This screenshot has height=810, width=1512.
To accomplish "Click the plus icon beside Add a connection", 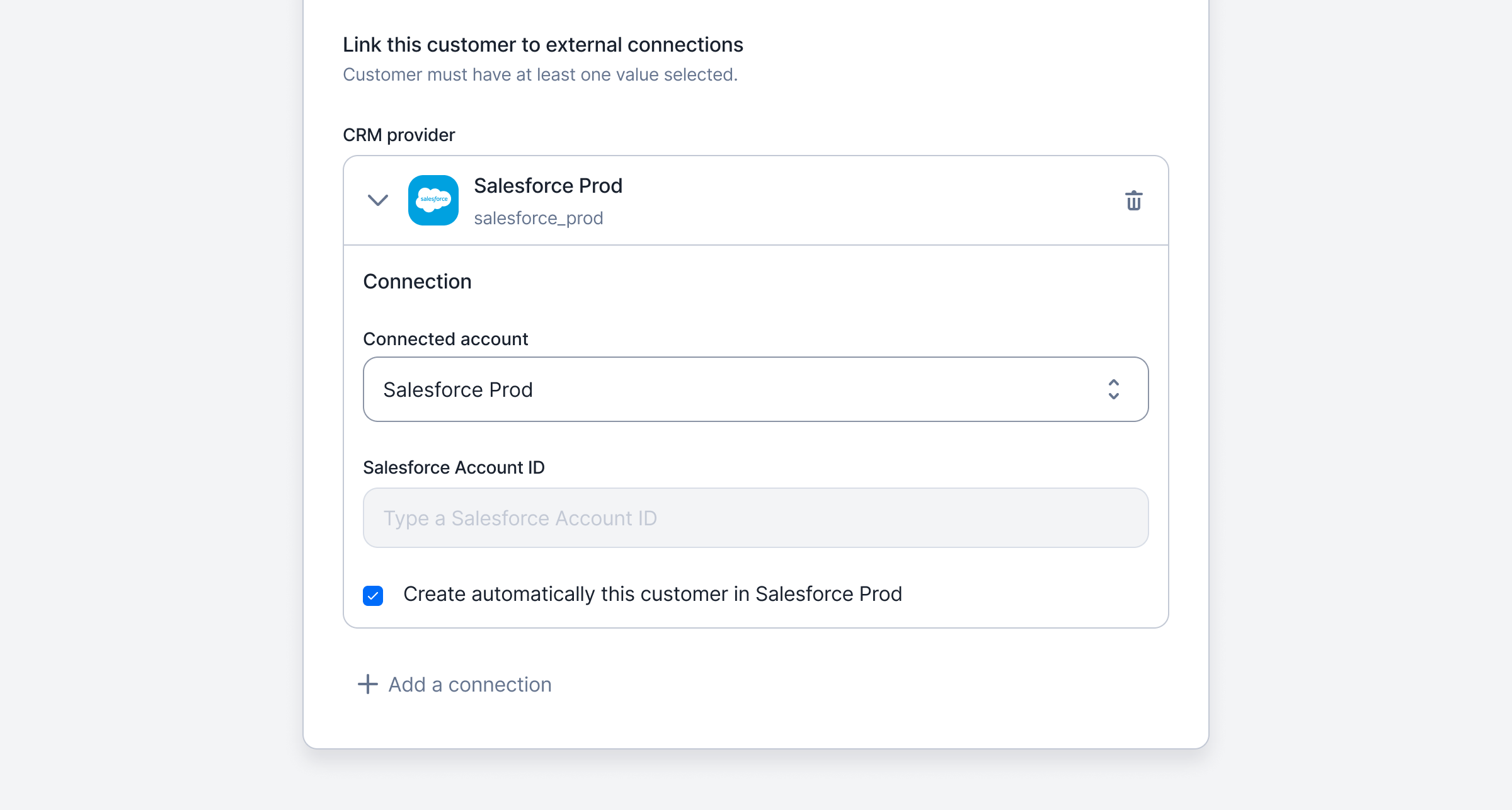I will [x=368, y=684].
